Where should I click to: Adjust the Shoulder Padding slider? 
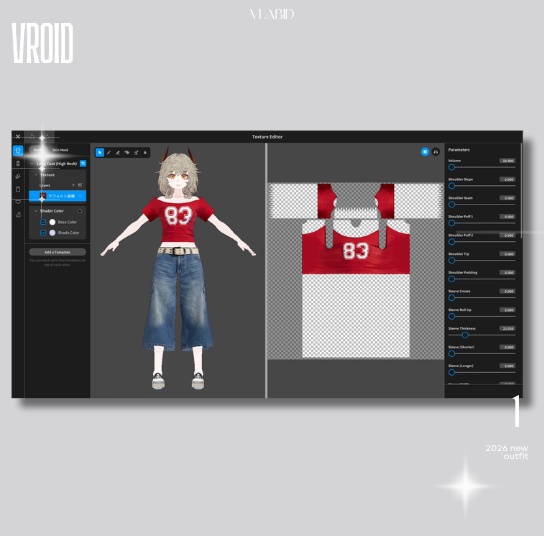(482, 279)
